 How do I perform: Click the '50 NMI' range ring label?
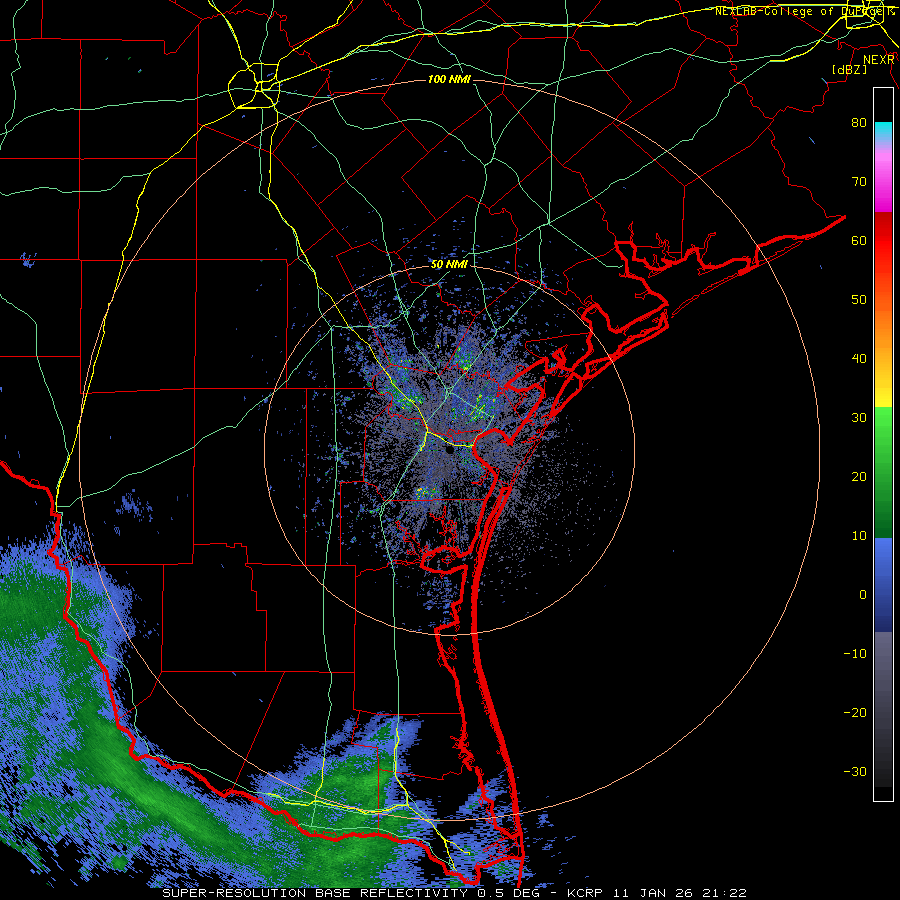tap(449, 265)
